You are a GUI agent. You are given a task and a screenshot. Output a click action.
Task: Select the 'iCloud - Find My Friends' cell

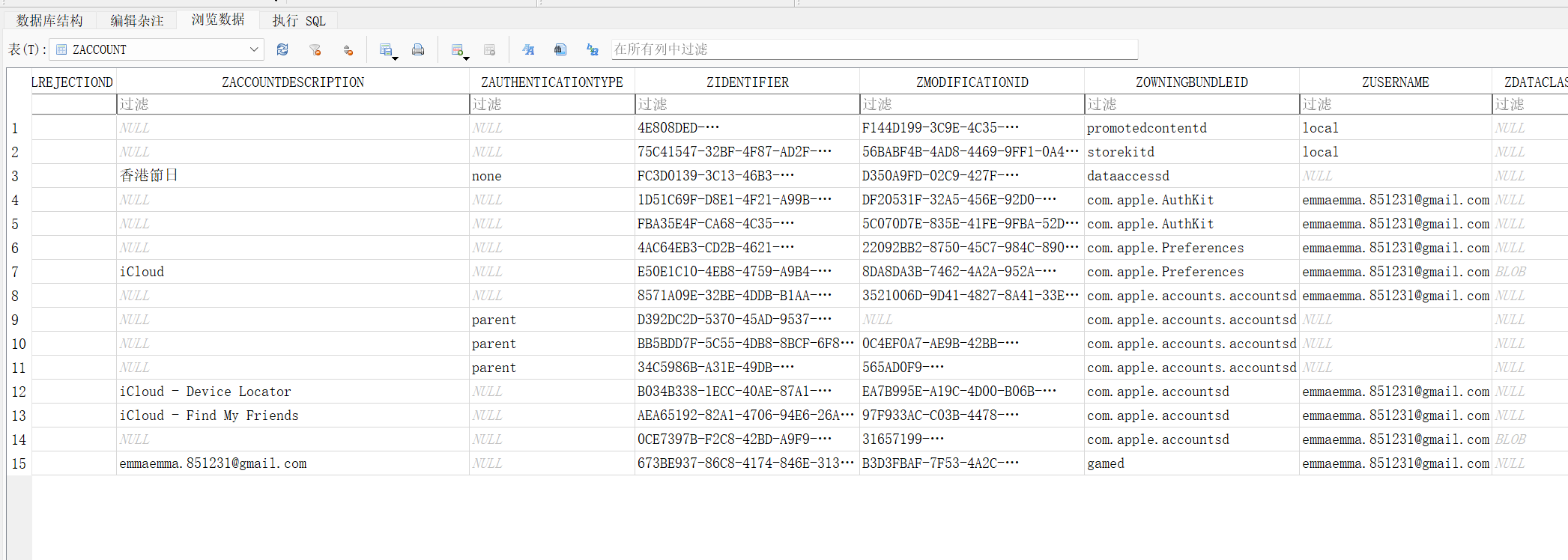coord(293,416)
